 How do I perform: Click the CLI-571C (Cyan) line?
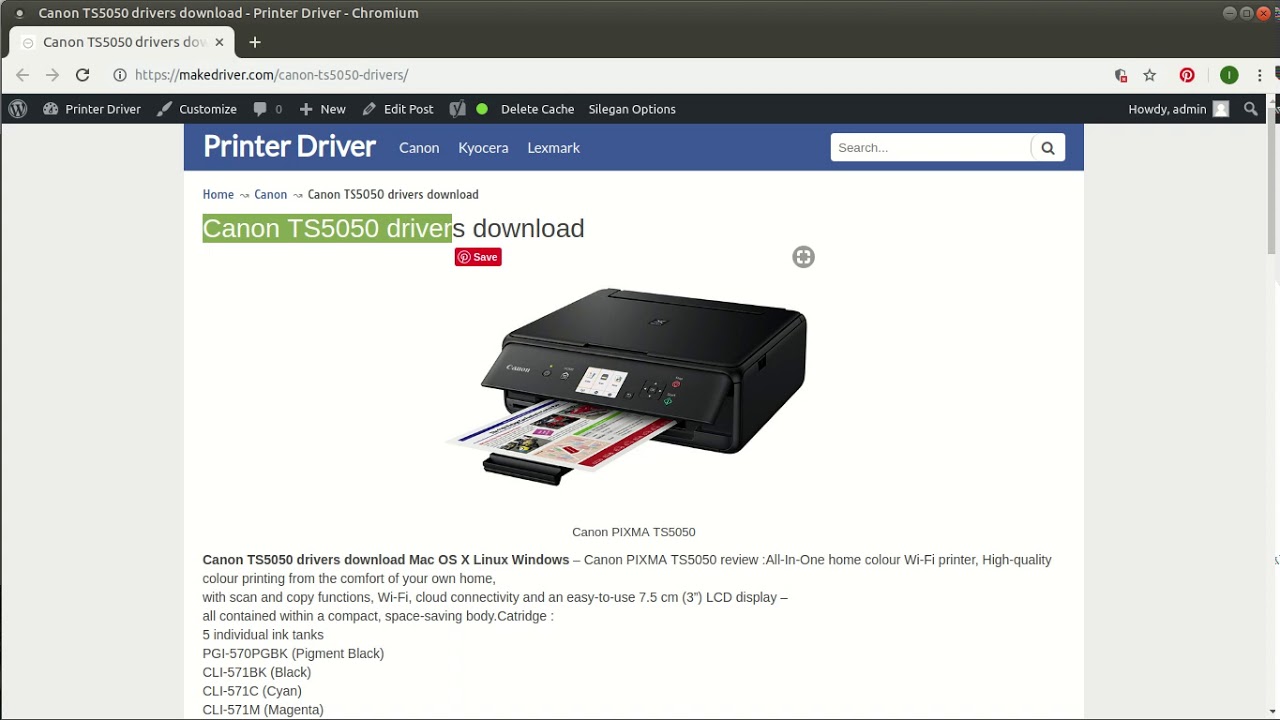point(252,691)
